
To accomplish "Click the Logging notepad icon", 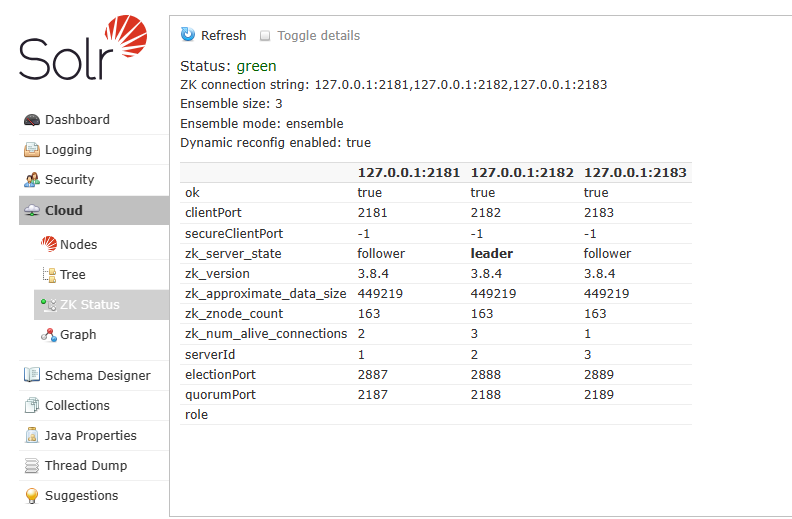I will (x=32, y=150).
